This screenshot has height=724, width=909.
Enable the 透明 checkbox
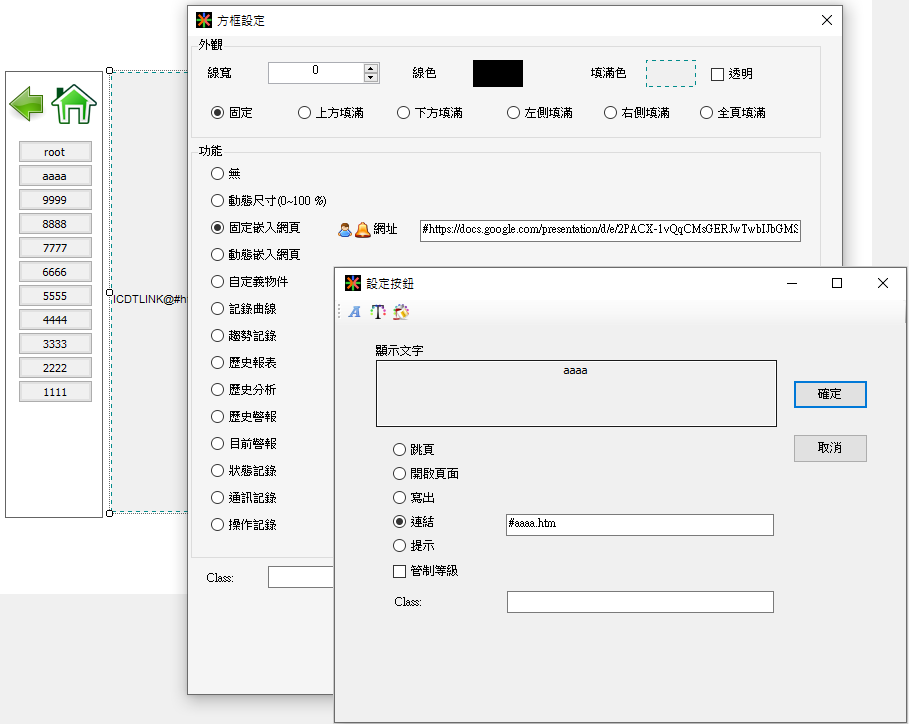pos(717,74)
